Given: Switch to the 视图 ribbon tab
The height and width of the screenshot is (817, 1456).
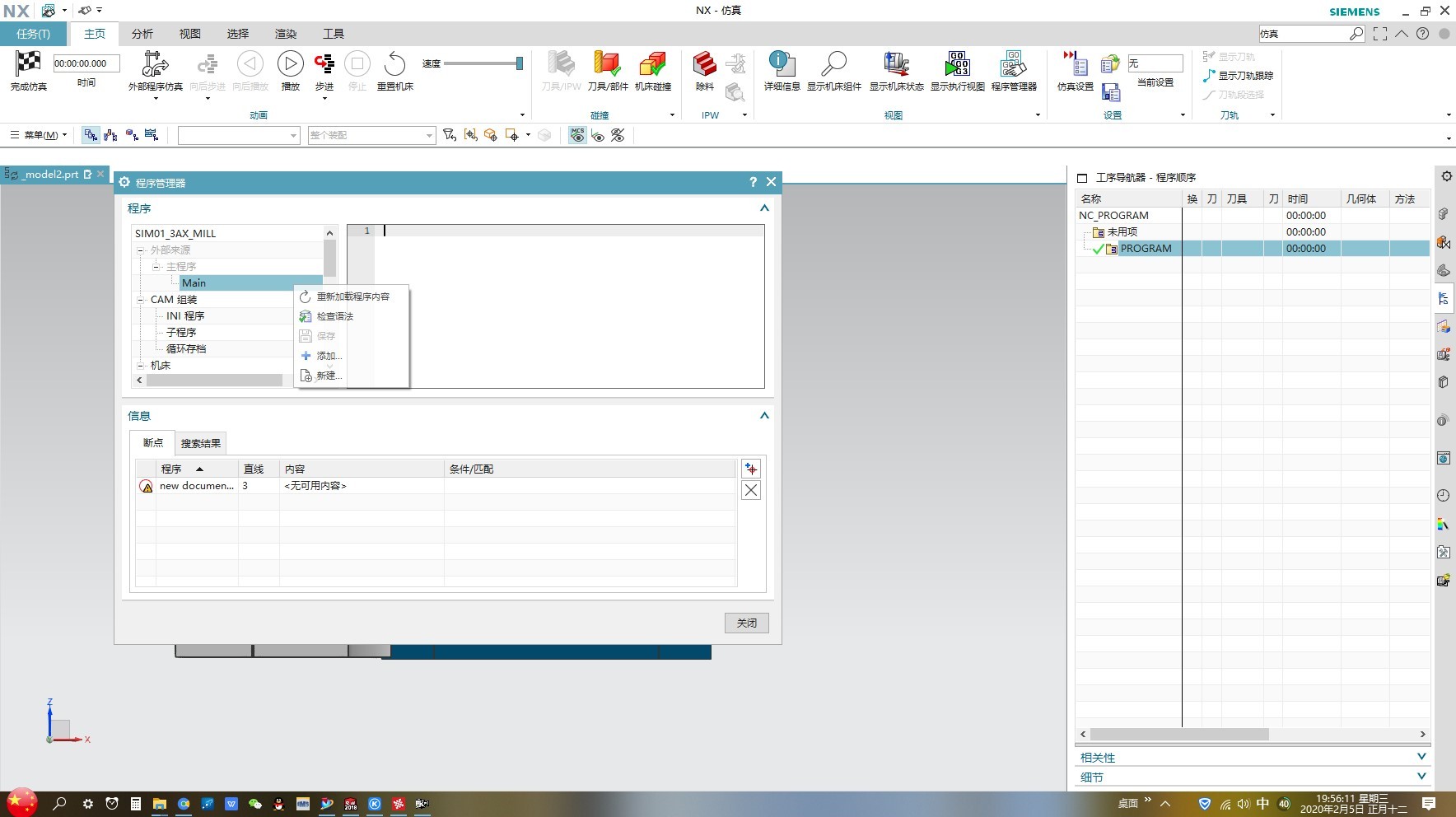Looking at the screenshot, I should point(190,34).
